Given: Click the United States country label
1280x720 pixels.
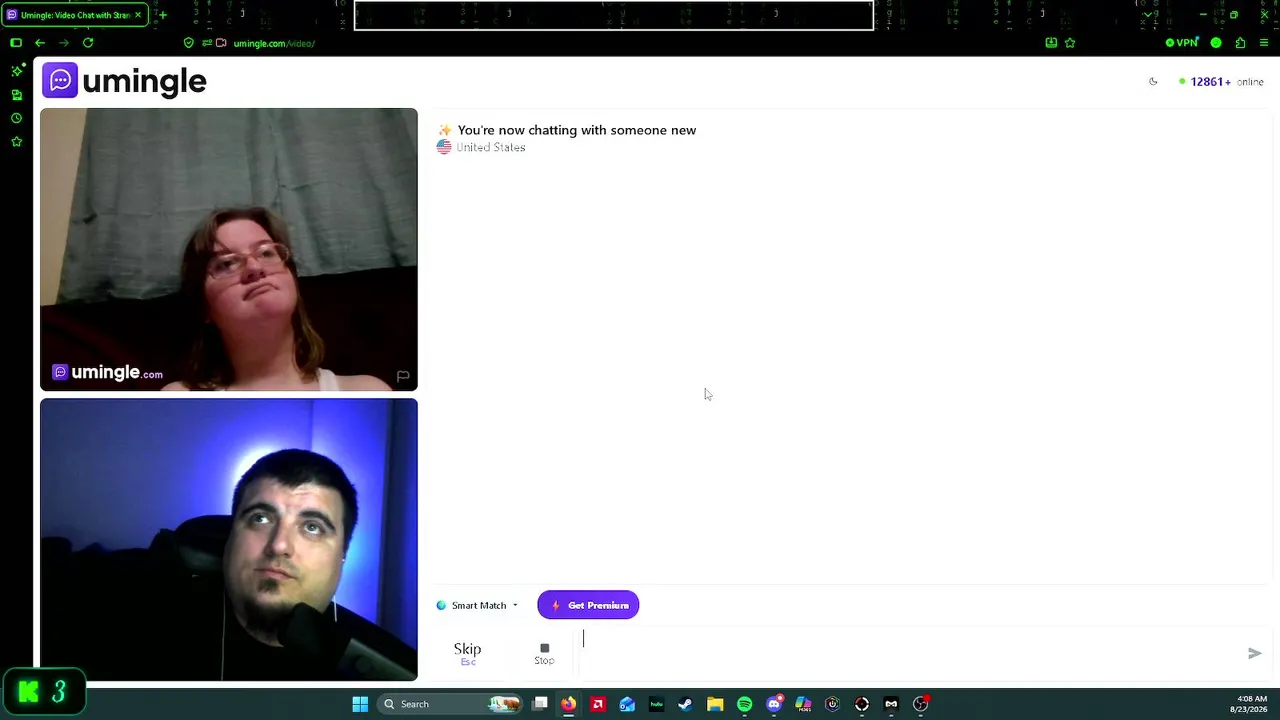Looking at the screenshot, I should pyautogui.click(x=490, y=147).
